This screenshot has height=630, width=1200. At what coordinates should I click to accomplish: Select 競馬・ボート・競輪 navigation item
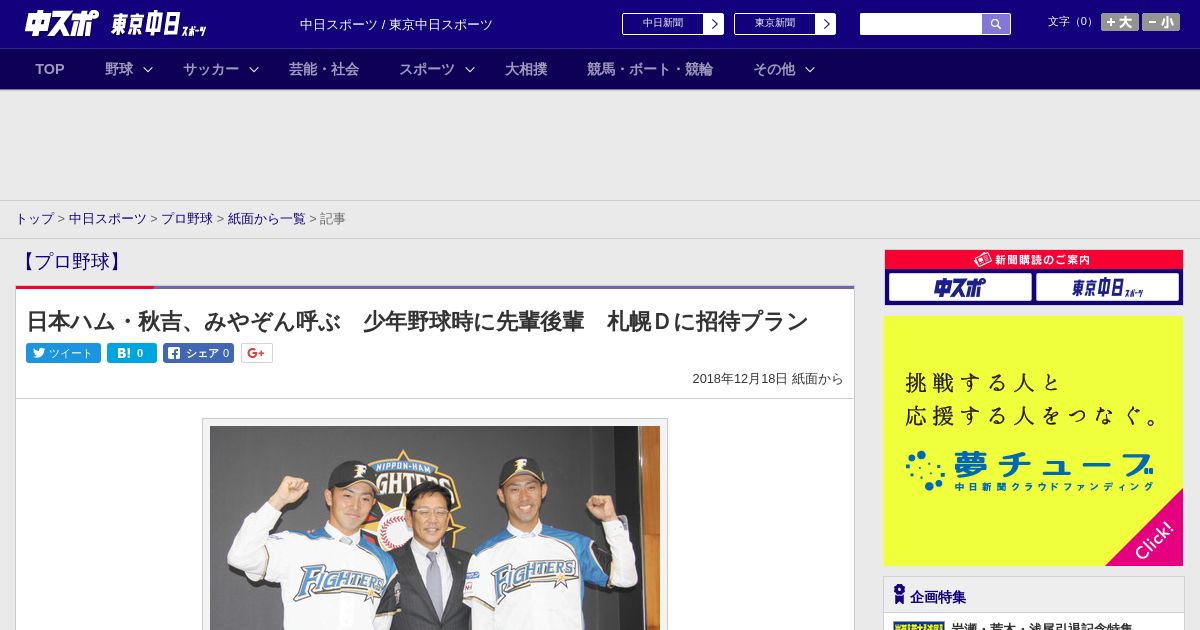(x=650, y=69)
